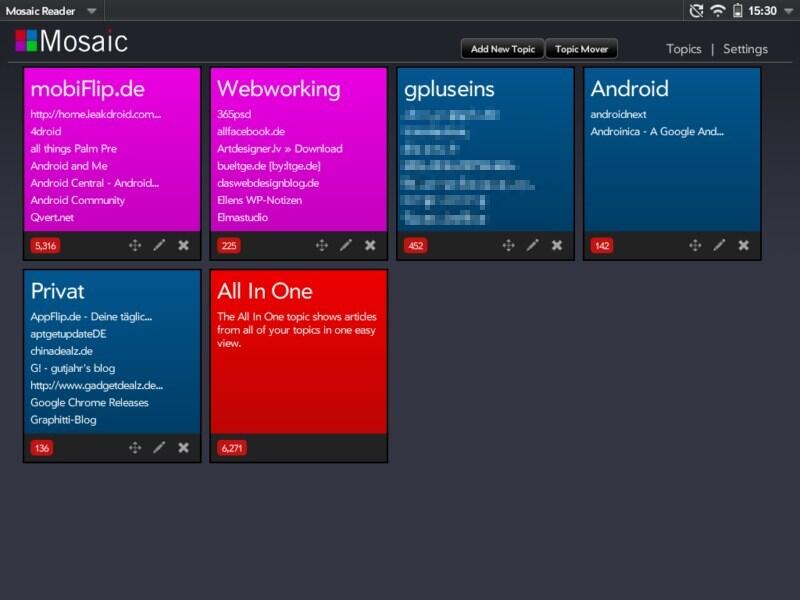Screen dimensions: 800x600
Task: Expand the system menu arrow beside the clock
Action: pos(789,11)
